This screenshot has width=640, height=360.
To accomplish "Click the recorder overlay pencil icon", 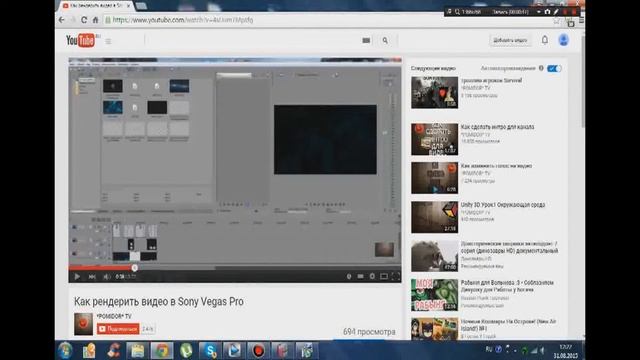I will point(556,12).
